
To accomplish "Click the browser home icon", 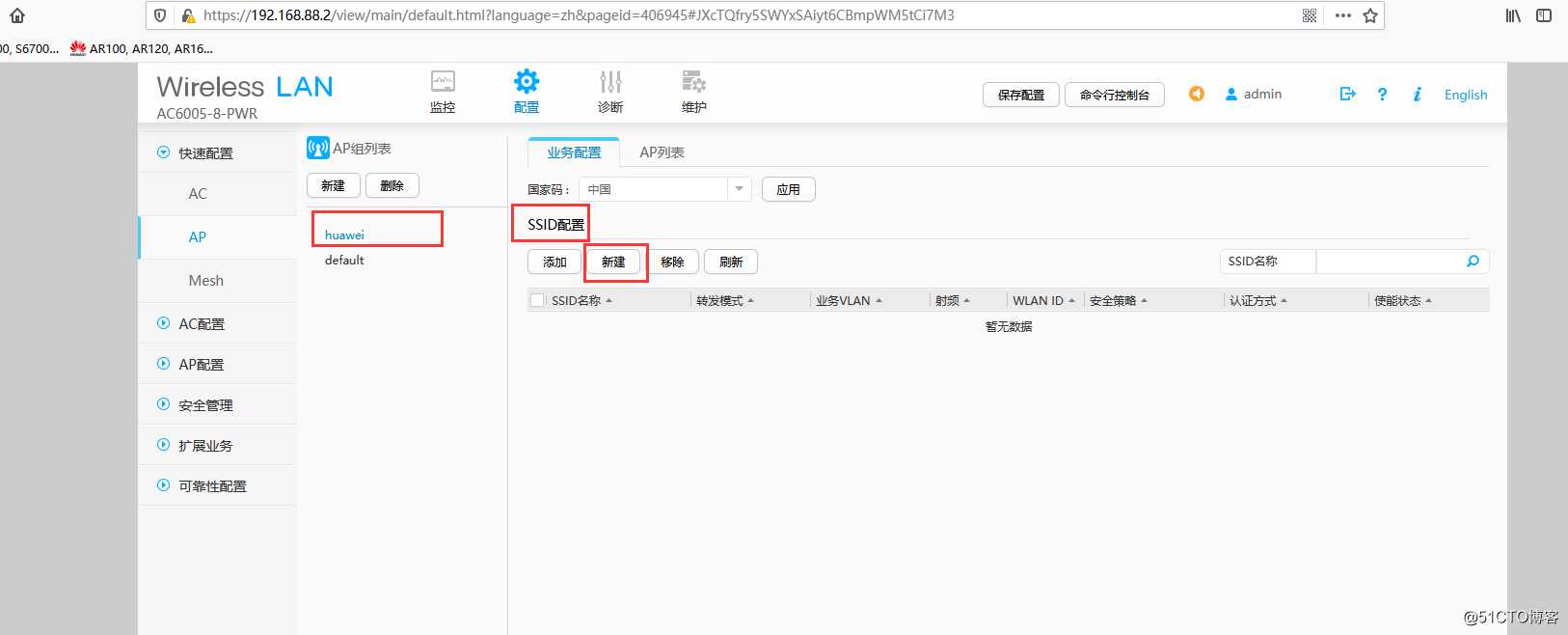I will [x=17, y=15].
